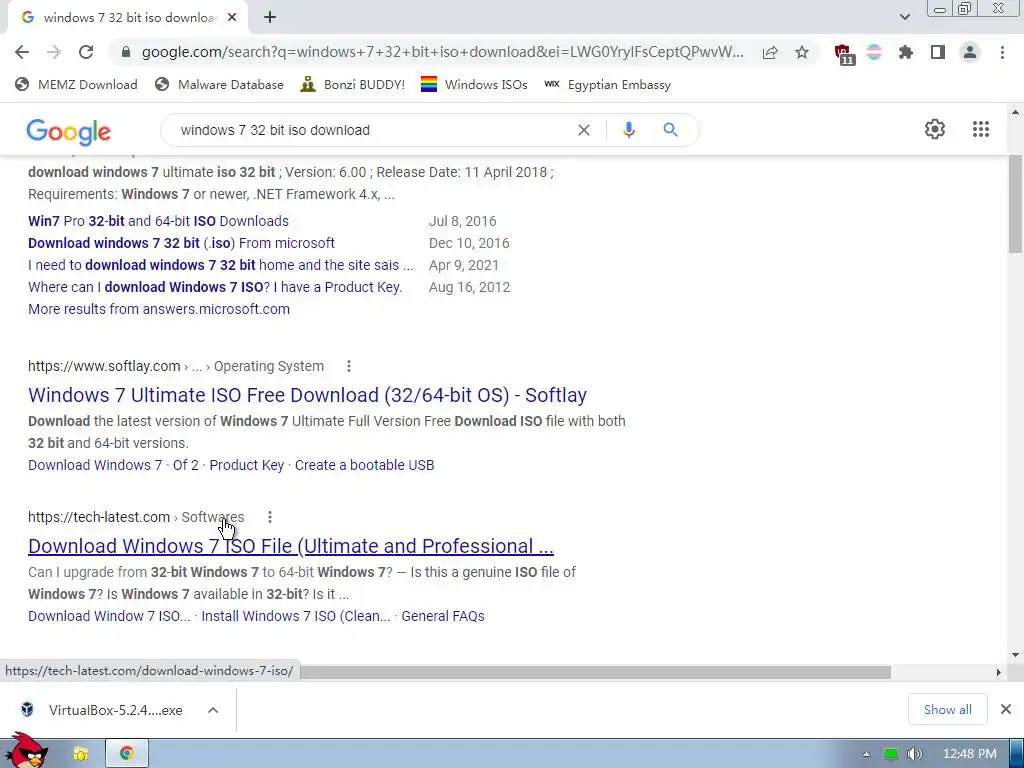Open the file explorer taskbar icon
Image resolution: width=1024 pixels, height=768 pixels.
(81, 753)
